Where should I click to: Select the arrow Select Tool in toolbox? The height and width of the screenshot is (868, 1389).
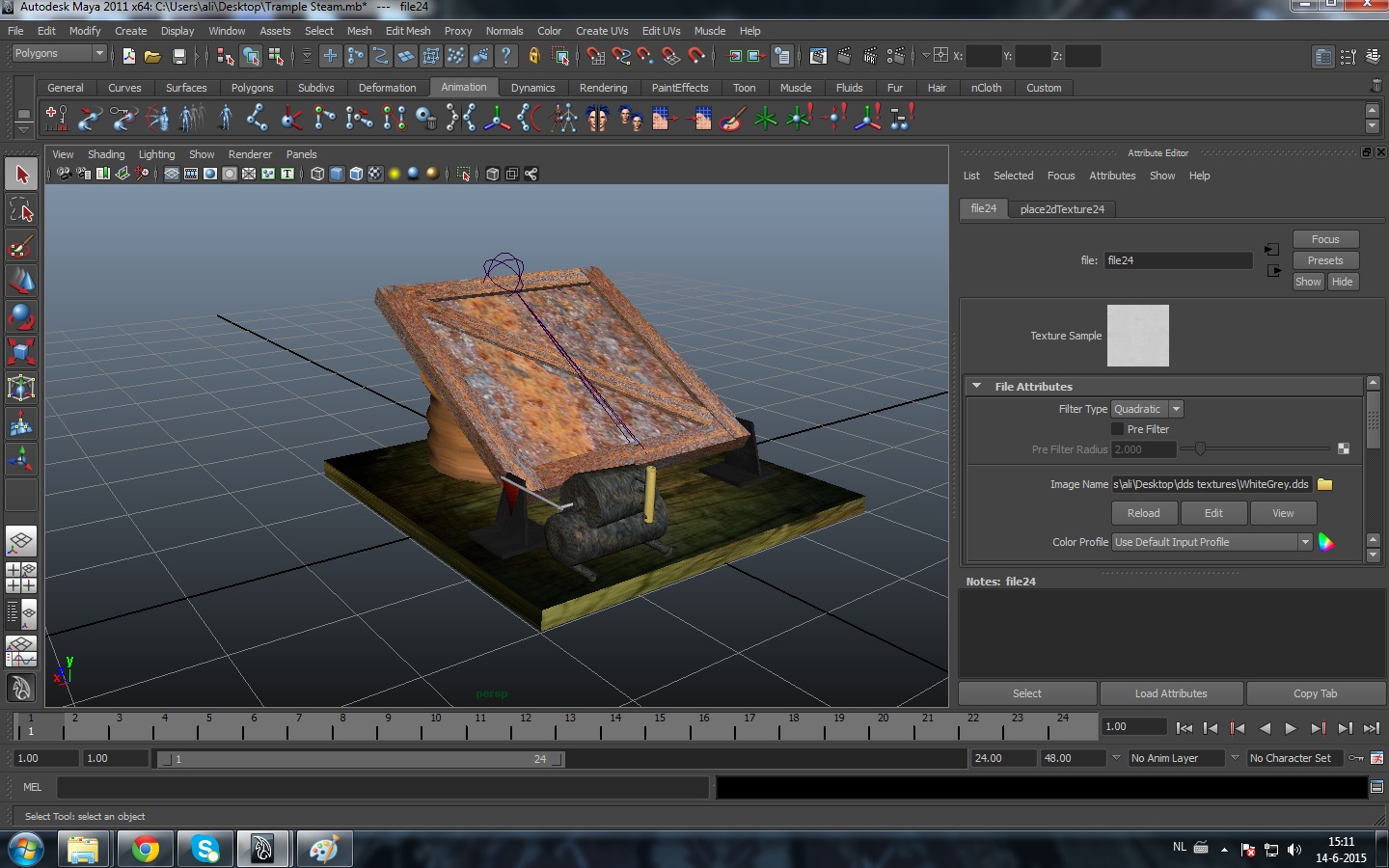(x=21, y=175)
